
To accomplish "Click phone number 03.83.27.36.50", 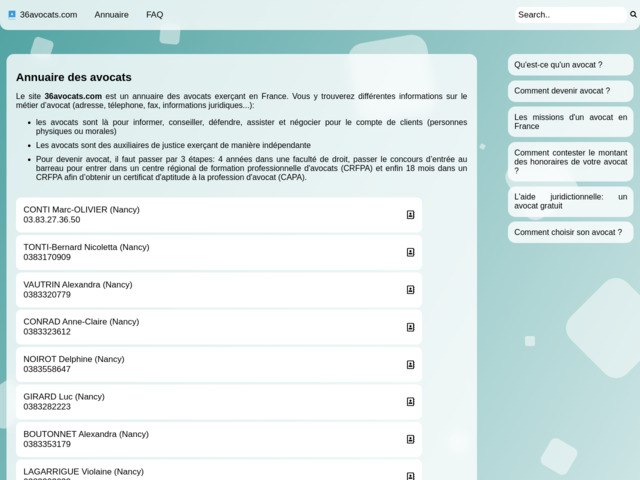I will click(x=52, y=220).
